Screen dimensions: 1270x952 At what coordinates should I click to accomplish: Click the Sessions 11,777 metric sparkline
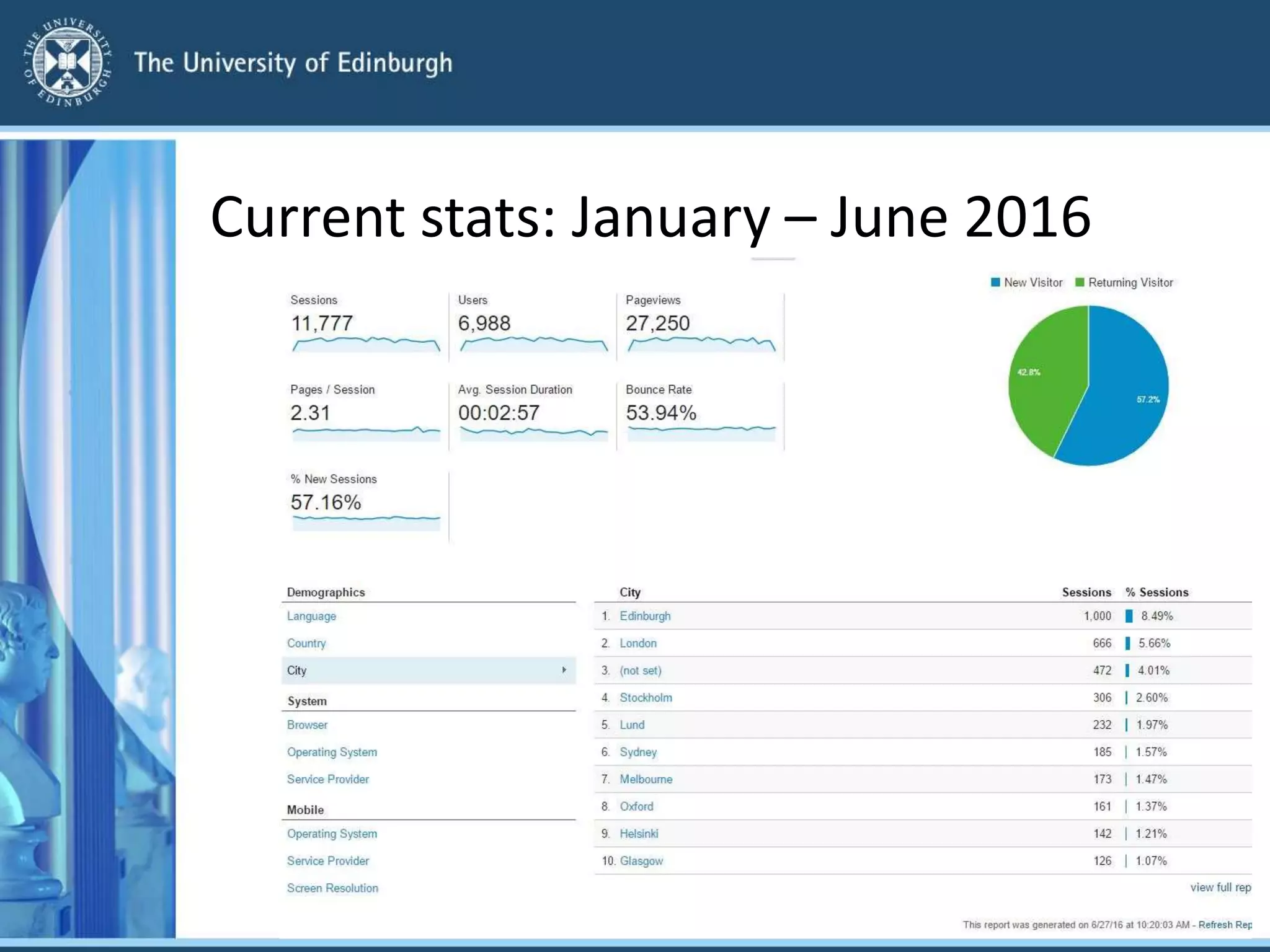(x=366, y=343)
